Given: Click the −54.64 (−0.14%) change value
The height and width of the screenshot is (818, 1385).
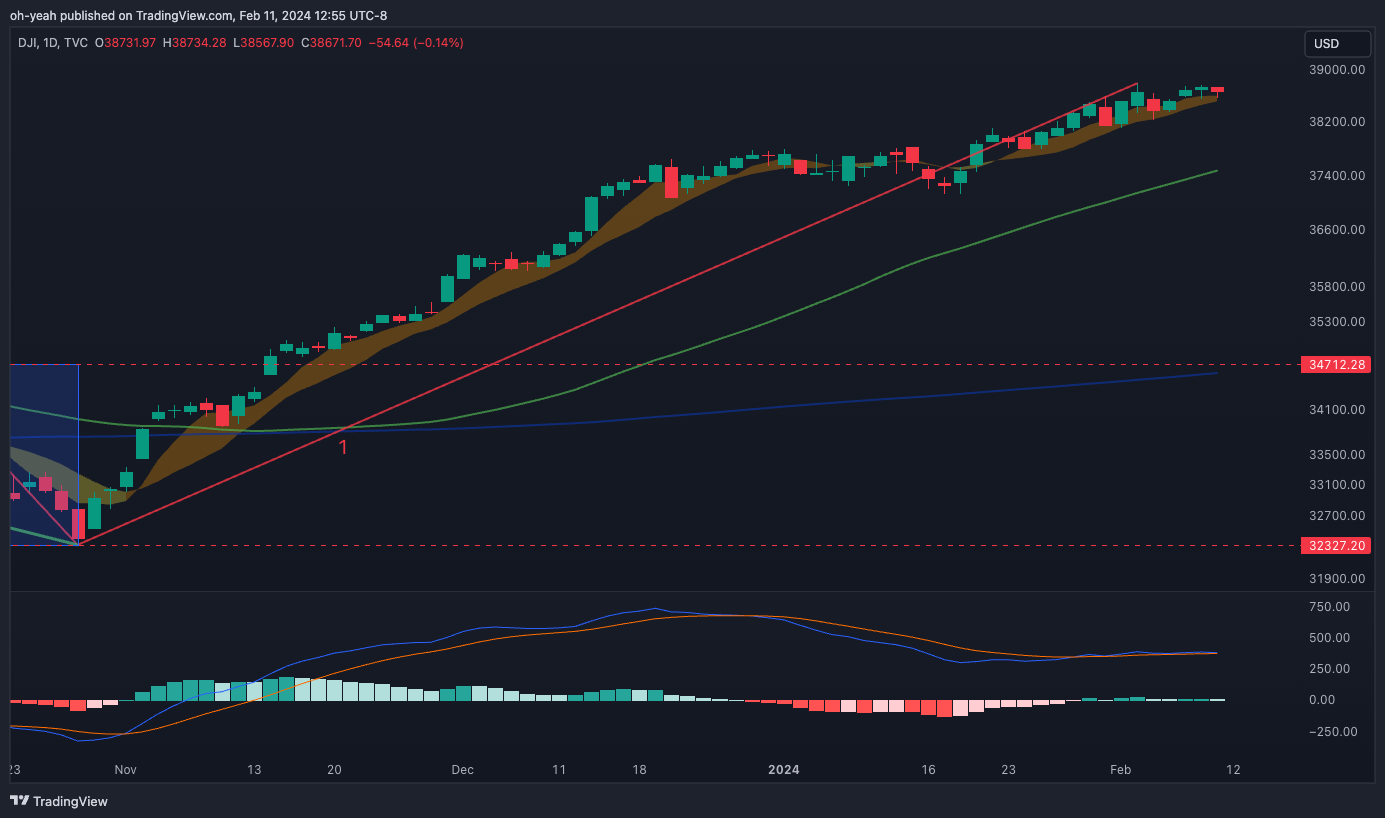Looking at the screenshot, I should (417, 43).
